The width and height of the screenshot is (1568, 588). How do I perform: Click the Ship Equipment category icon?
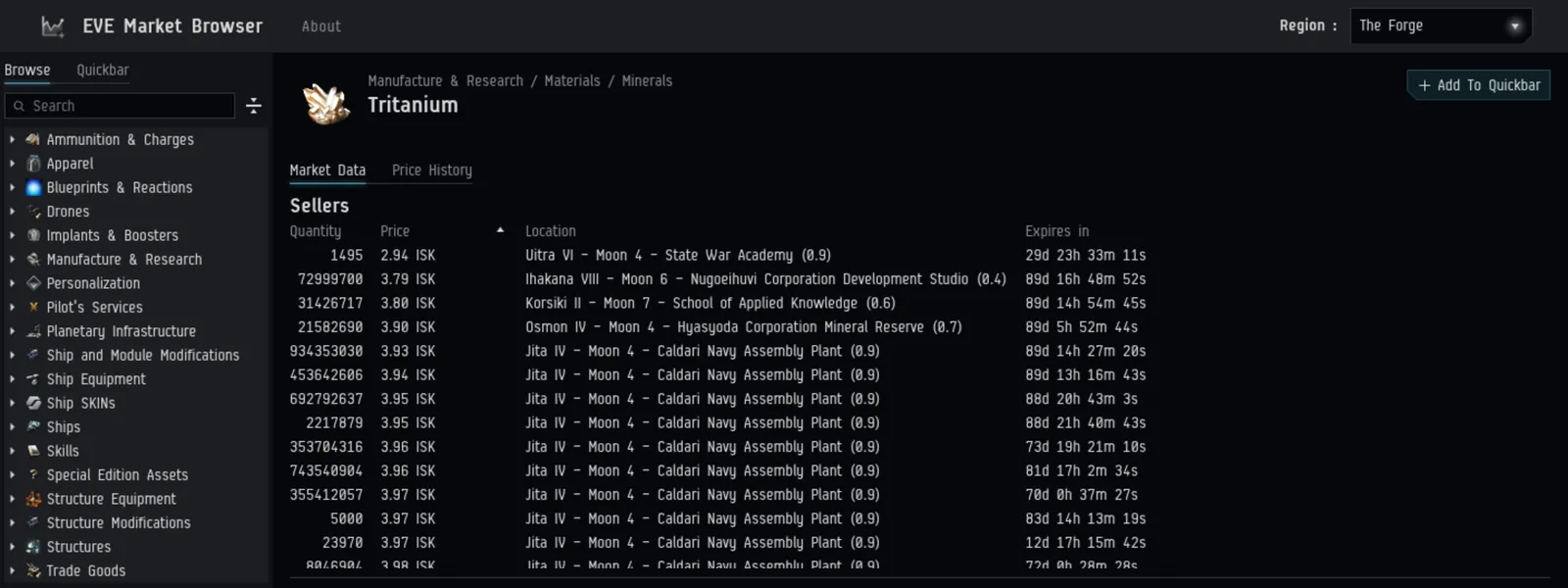(33, 379)
